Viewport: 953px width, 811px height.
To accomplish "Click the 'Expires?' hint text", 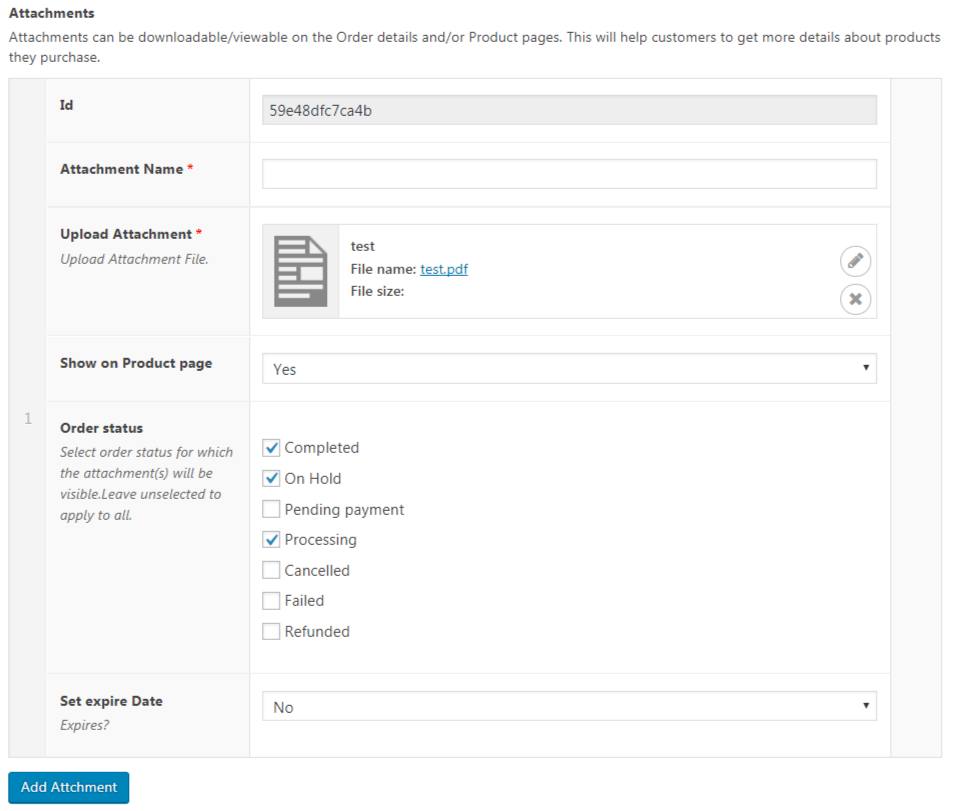I will (84, 725).
